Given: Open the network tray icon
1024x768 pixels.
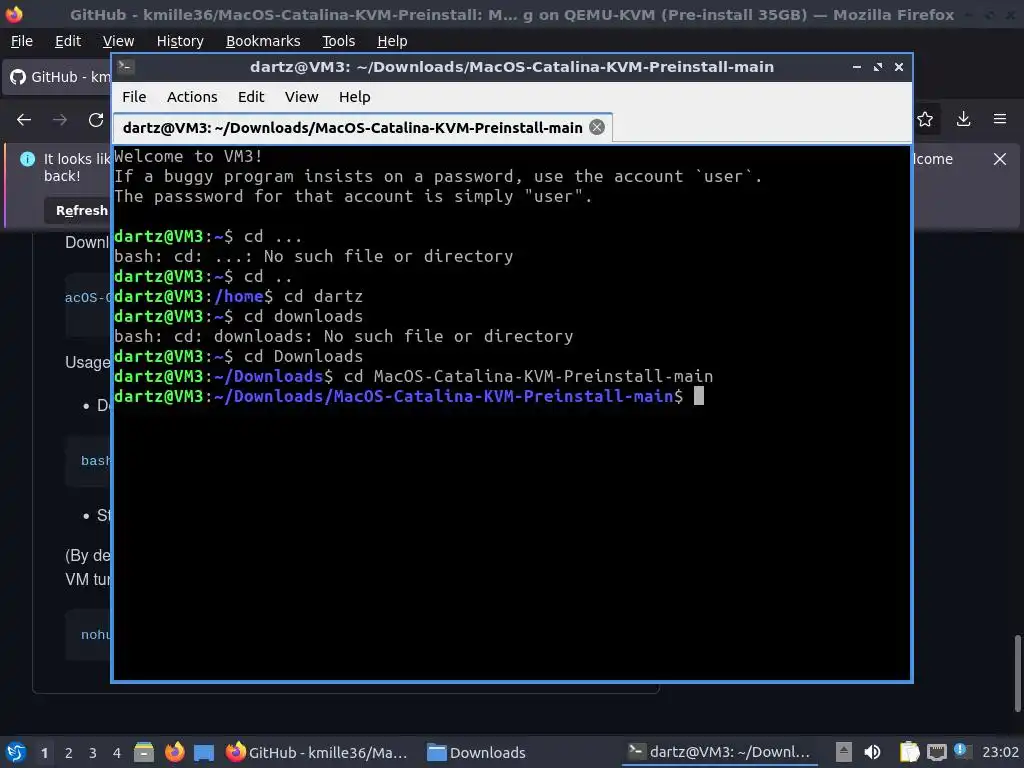Looking at the screenshot, I should pos(937,753).
